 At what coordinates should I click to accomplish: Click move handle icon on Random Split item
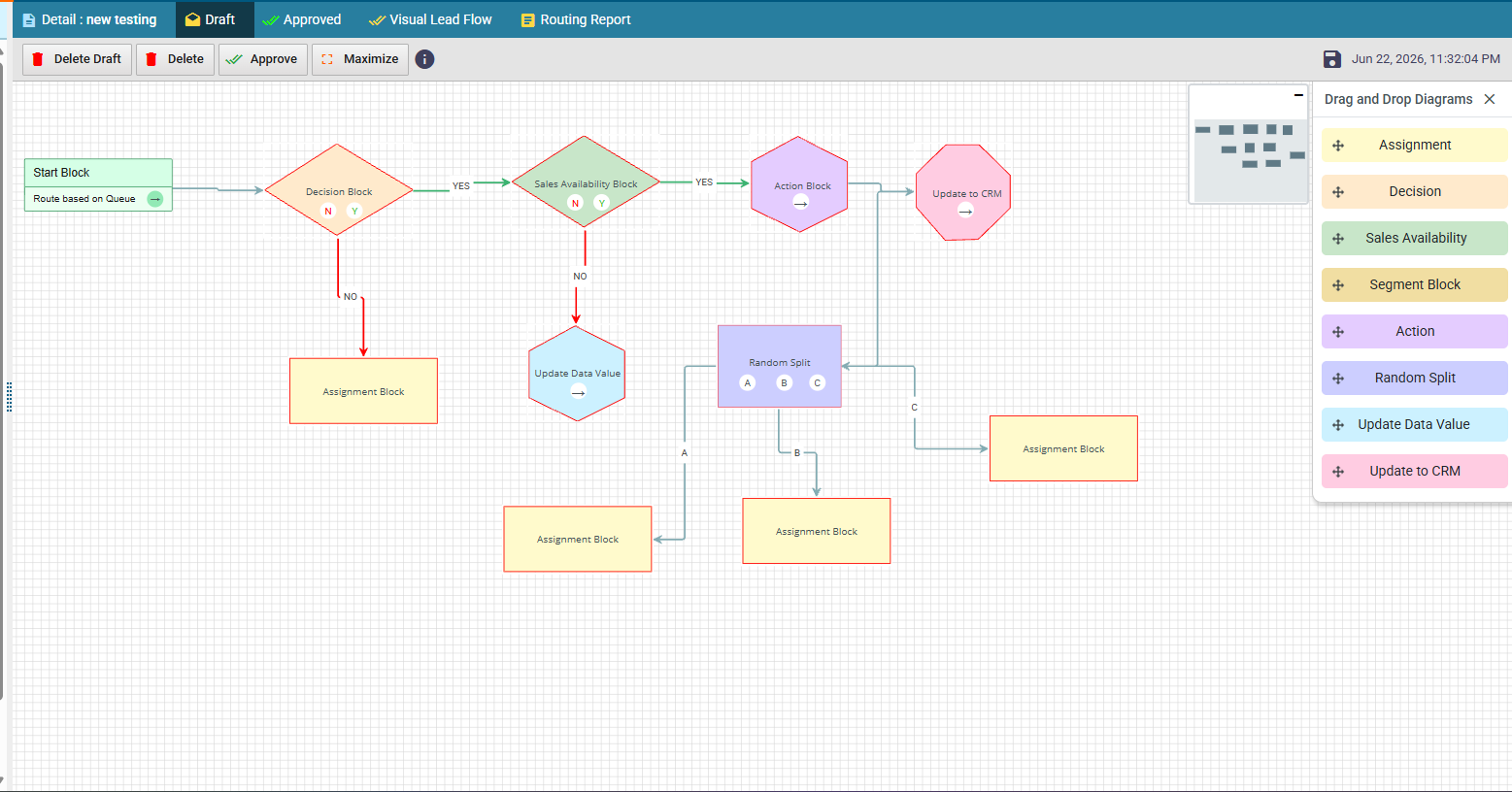pos(1338,379)
